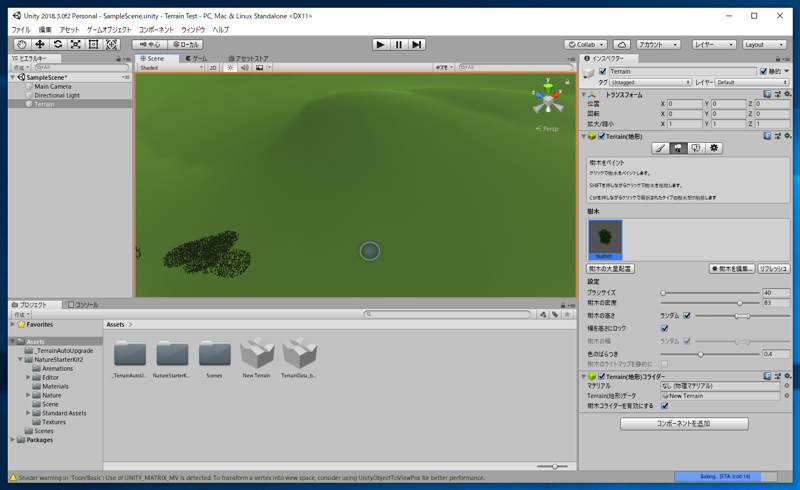Screen dimensions: 800x490
Task: Select the bush01 tree thumbnail
Action: (605, 239)
